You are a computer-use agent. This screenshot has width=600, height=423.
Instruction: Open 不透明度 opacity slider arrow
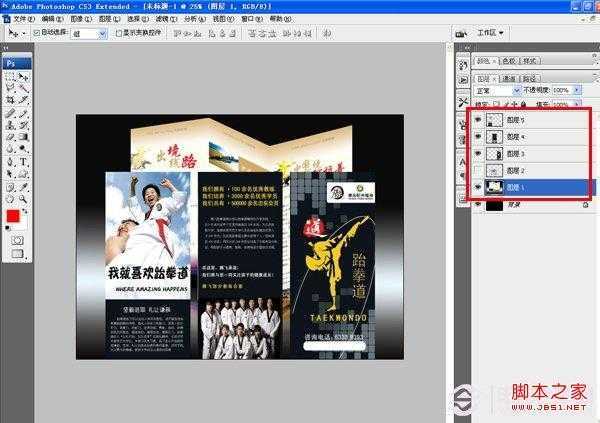pyautogui.click(x=577, y=90)
